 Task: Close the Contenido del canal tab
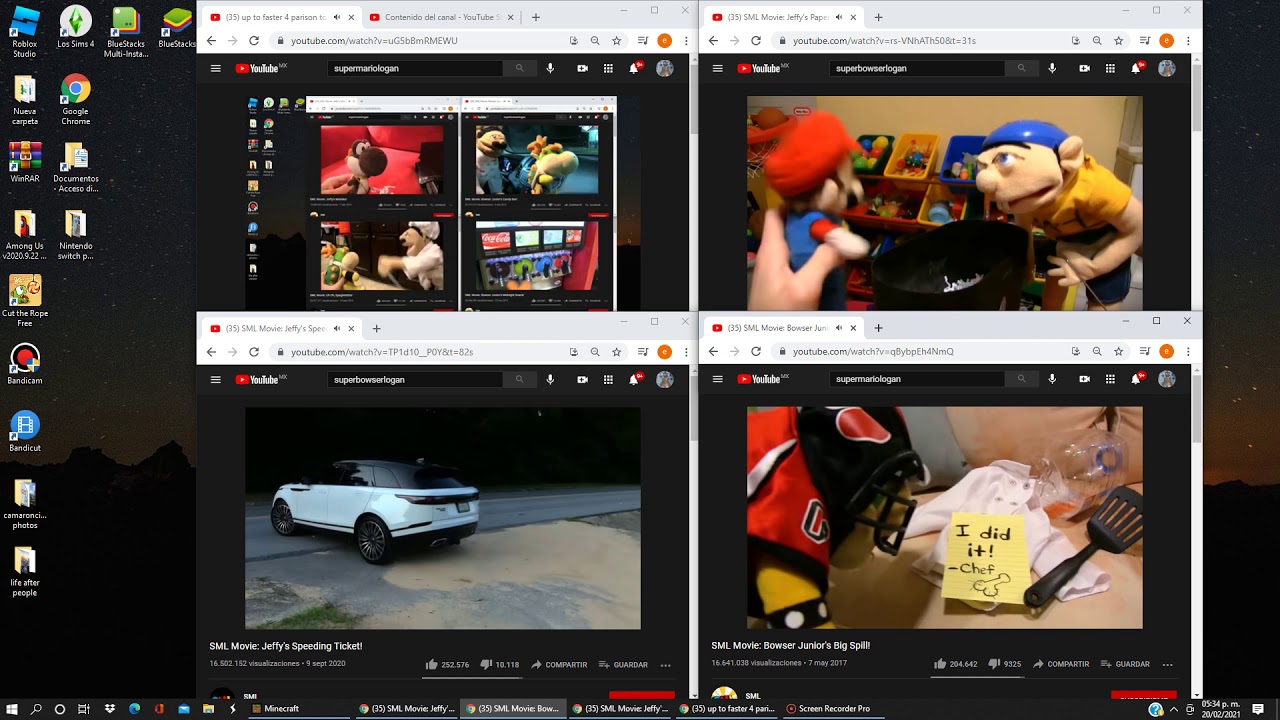pos(510,17)
